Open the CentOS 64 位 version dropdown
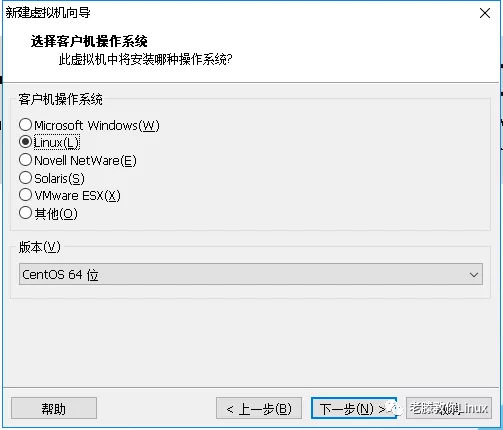 click(x=251, y=274)
